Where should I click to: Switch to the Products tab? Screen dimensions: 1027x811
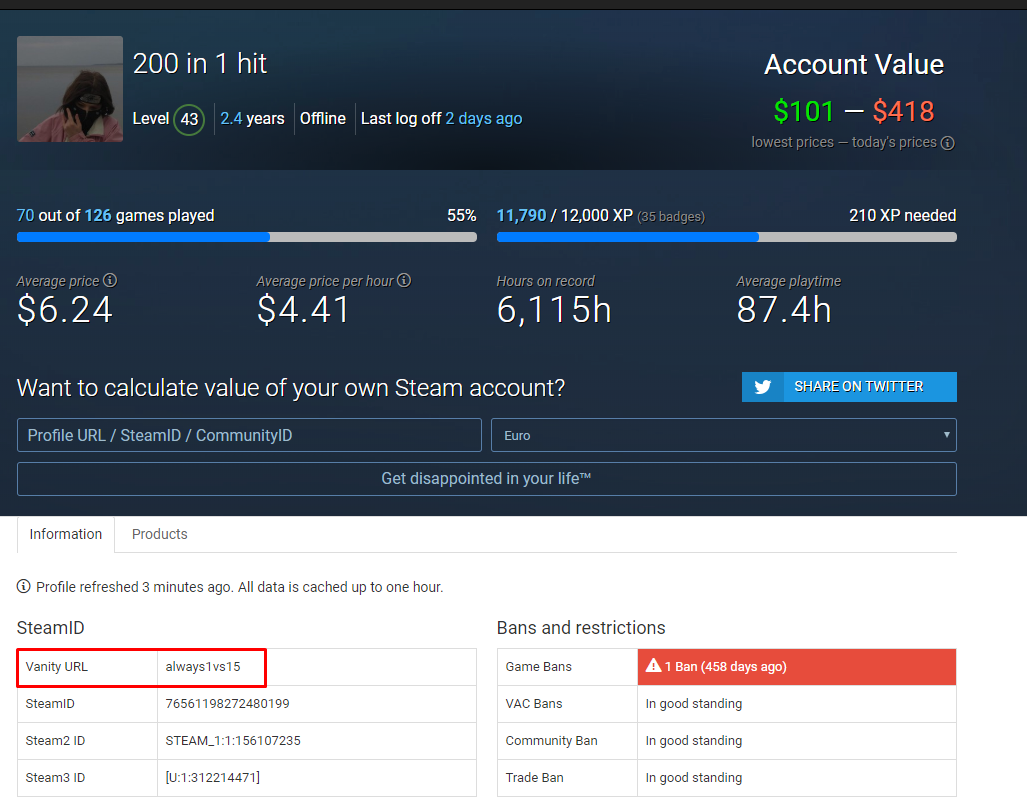click(x=160, y=534)
